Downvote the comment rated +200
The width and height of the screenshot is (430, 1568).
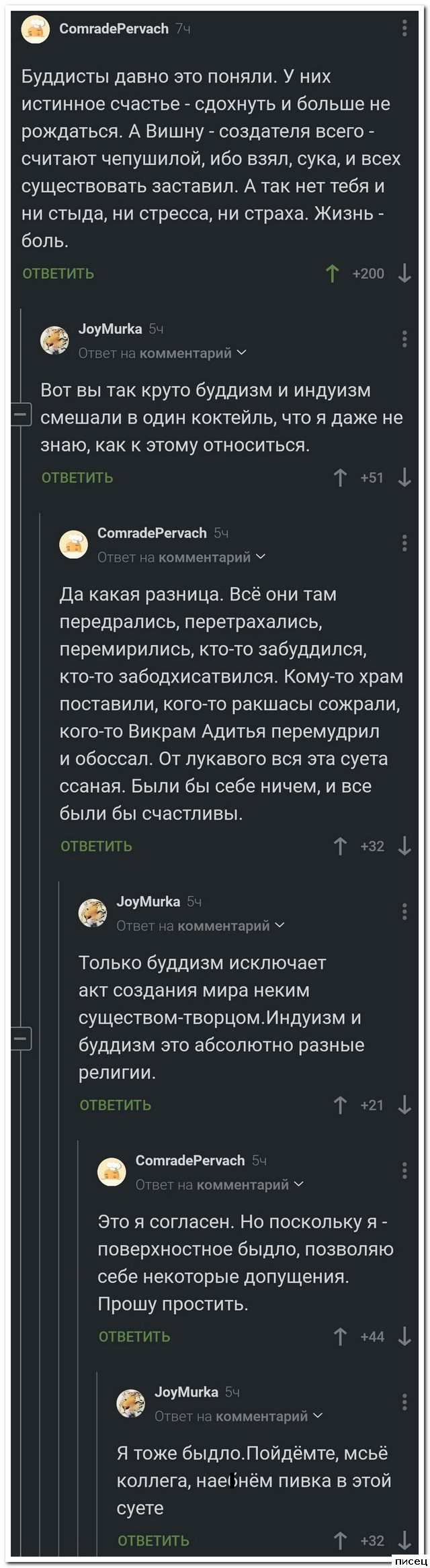404,273
